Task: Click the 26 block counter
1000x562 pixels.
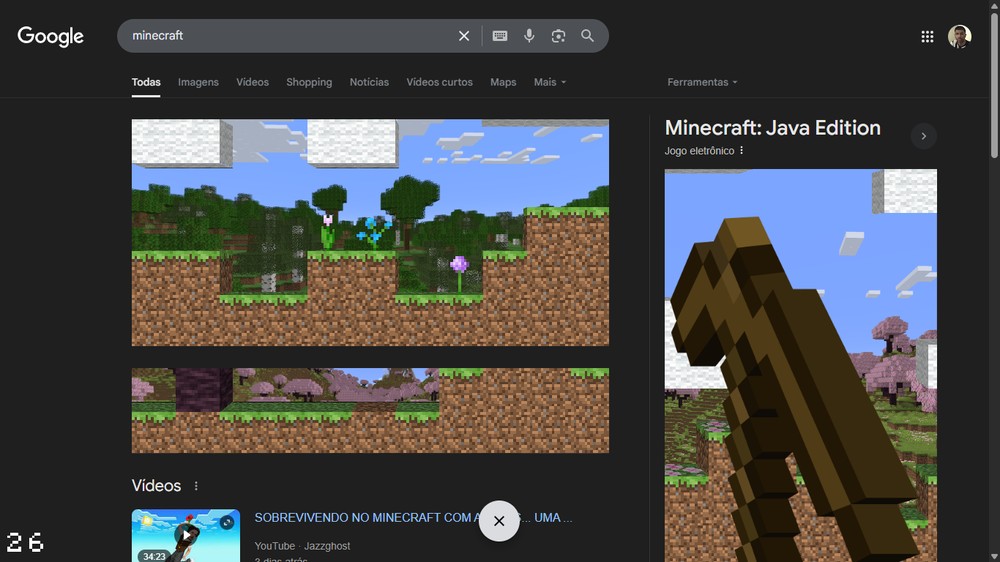Action: click(x=25, y=542)
